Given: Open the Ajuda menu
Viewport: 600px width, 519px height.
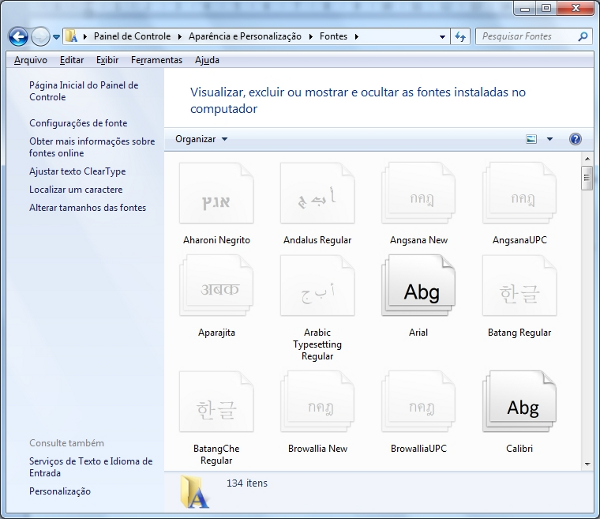Looking at the screenshot, I should (x=207, y=60).
